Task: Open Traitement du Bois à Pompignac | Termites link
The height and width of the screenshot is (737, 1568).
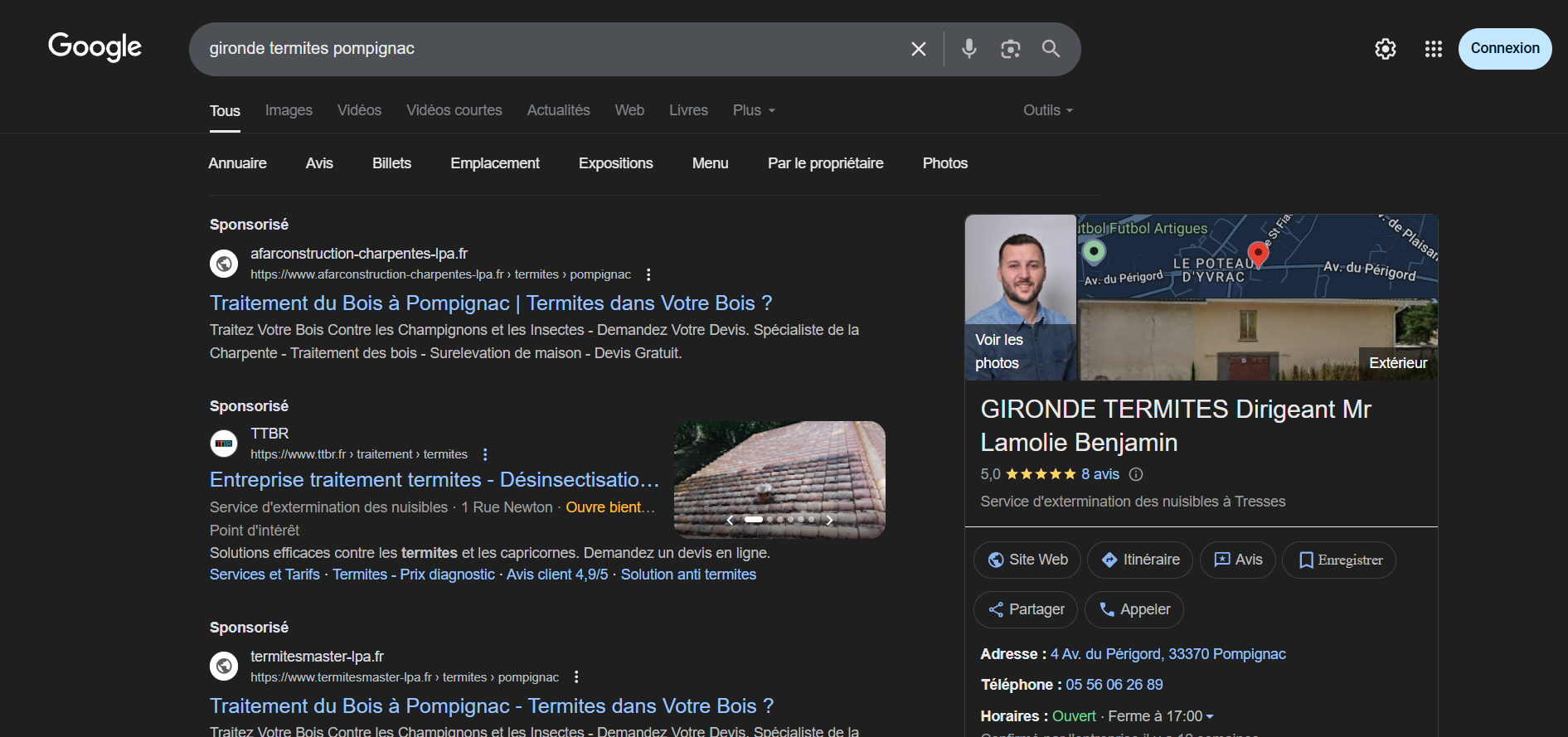Action: [x=491, y=303]
